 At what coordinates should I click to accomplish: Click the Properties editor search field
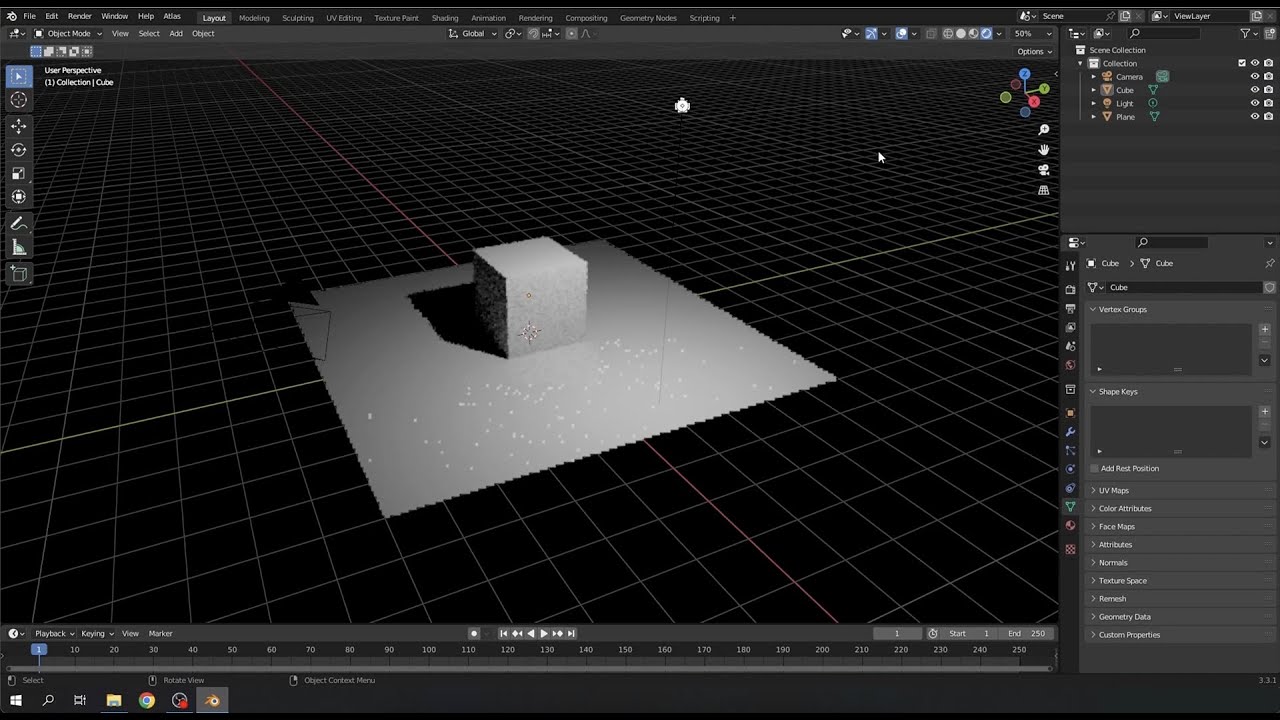(x=1172, y=242)
